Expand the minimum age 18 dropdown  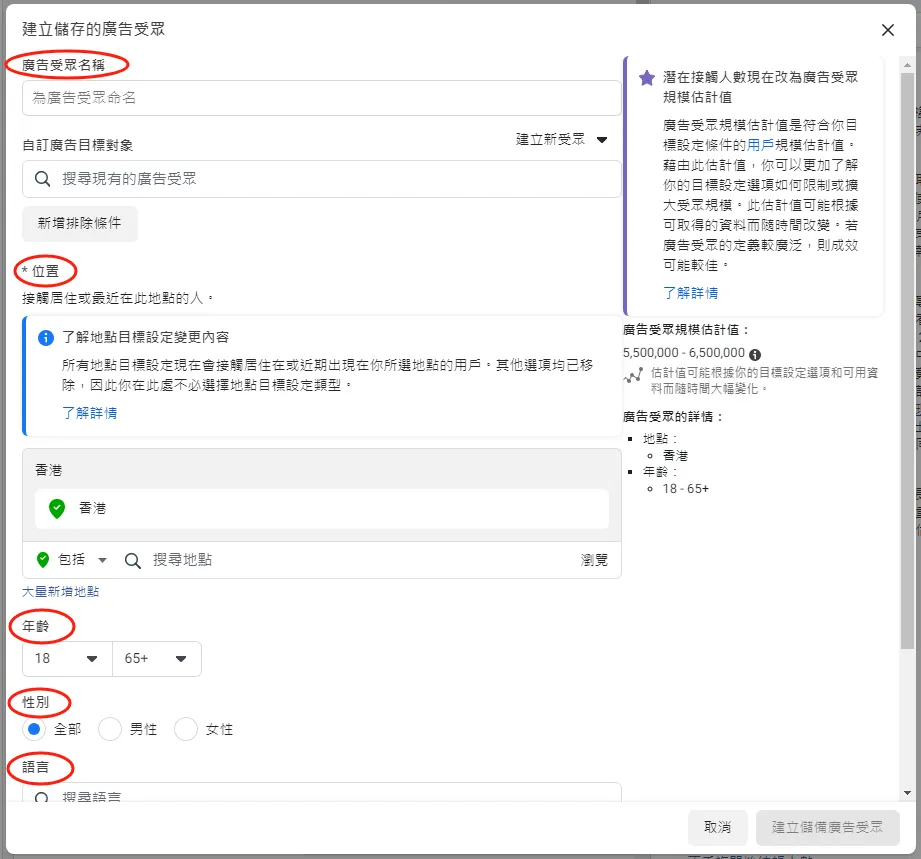67,659
